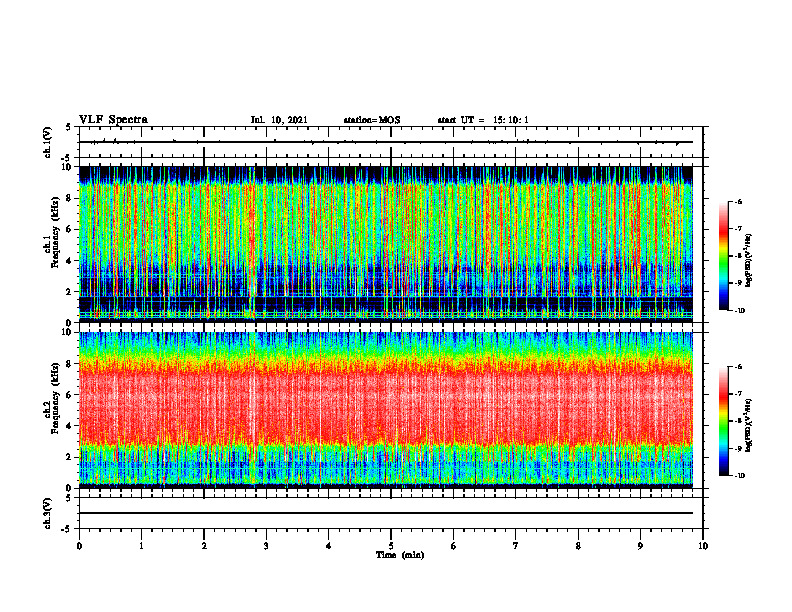Viewport: 792px width, 612px height.
Task: Click the "-7" label on ch.2 colorbar
Action: [x=738, y=394]
